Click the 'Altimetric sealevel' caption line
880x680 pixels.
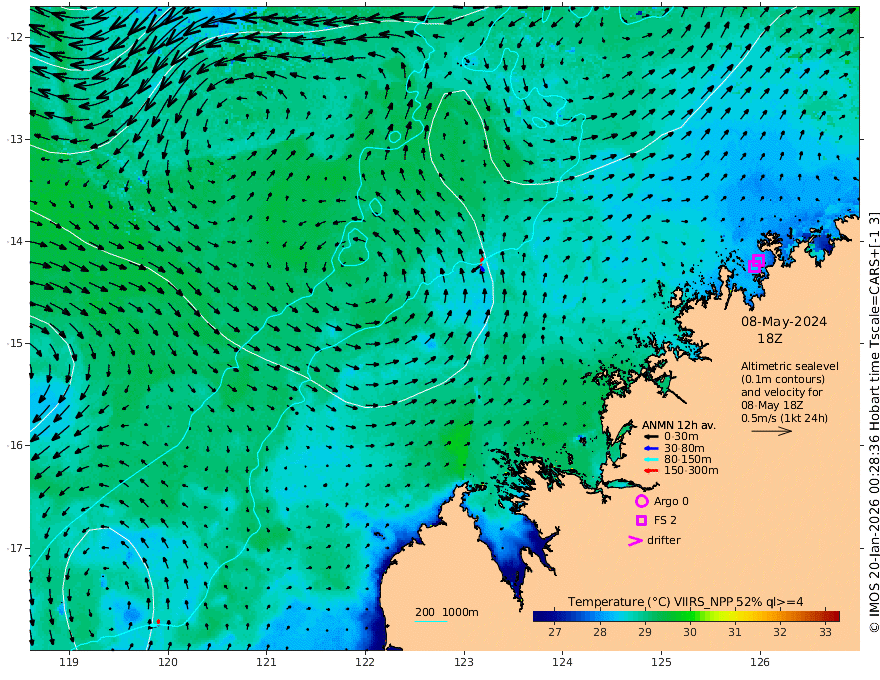click(790, 366)
